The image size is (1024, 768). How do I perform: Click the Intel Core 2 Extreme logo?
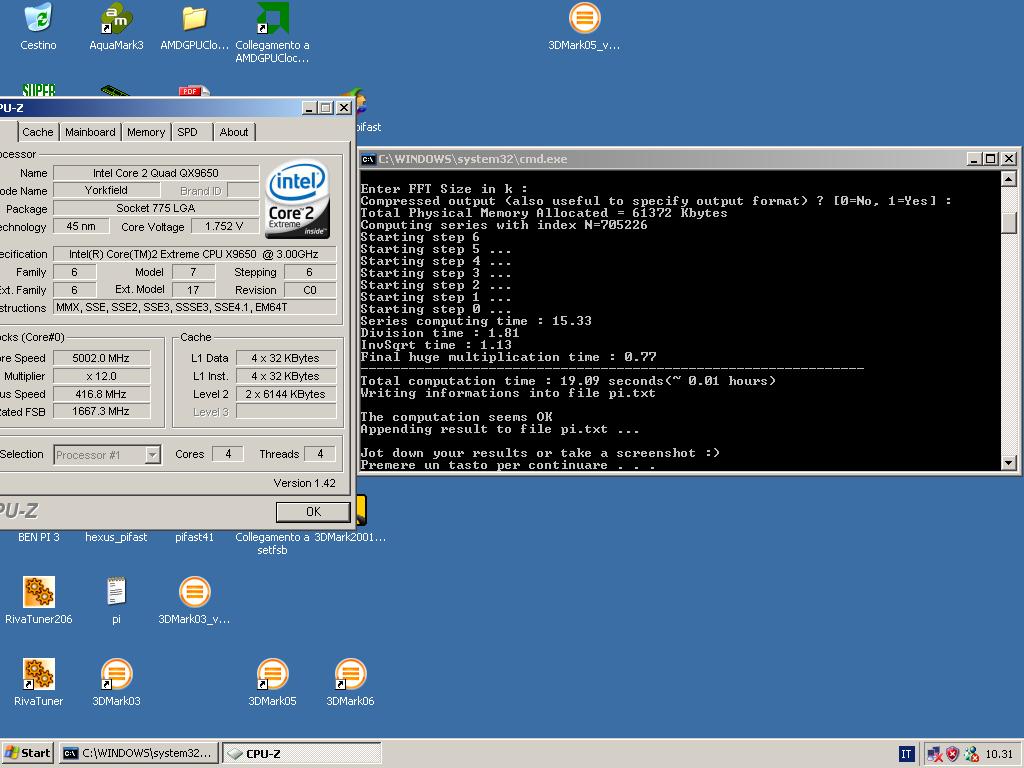297,199
